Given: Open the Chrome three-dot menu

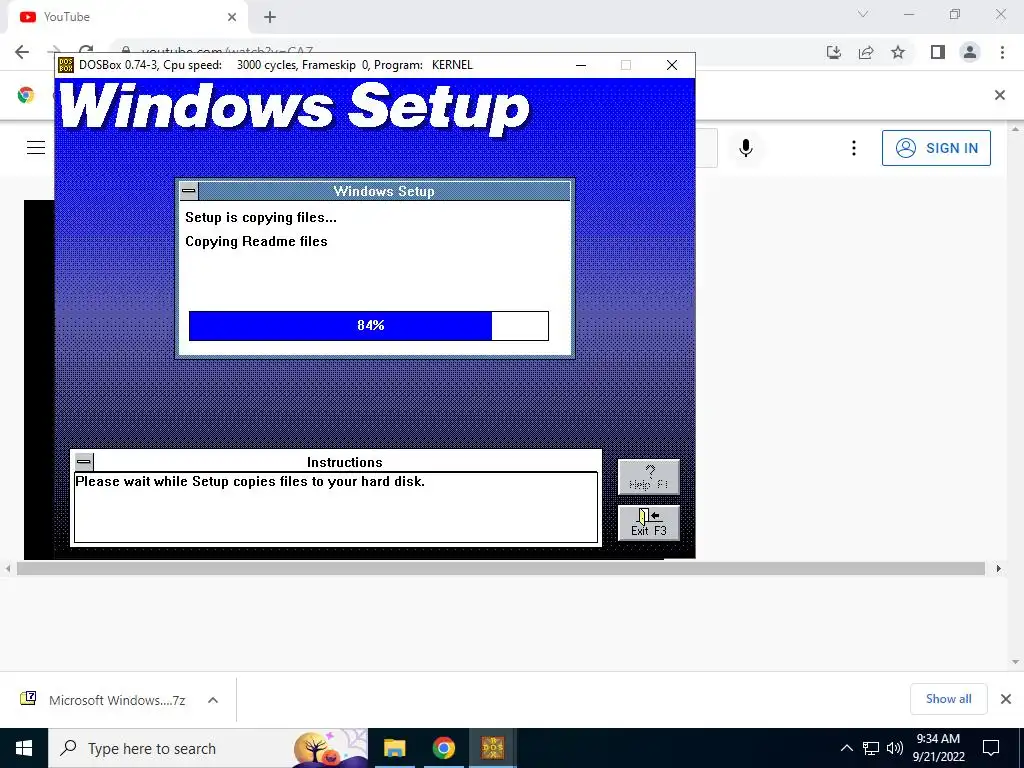Looking at the screenshot, I should click(1002, 52).
